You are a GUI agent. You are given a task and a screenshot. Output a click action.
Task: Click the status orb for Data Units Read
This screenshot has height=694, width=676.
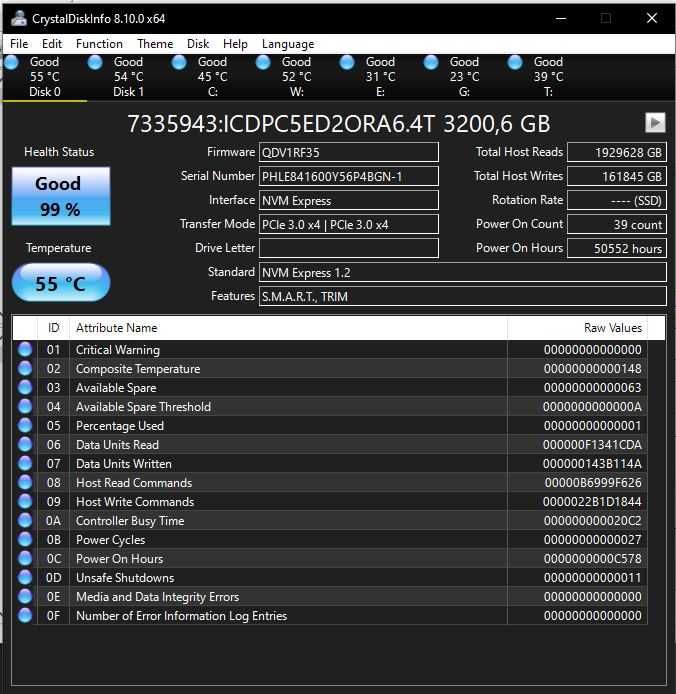tap(25, 445)
